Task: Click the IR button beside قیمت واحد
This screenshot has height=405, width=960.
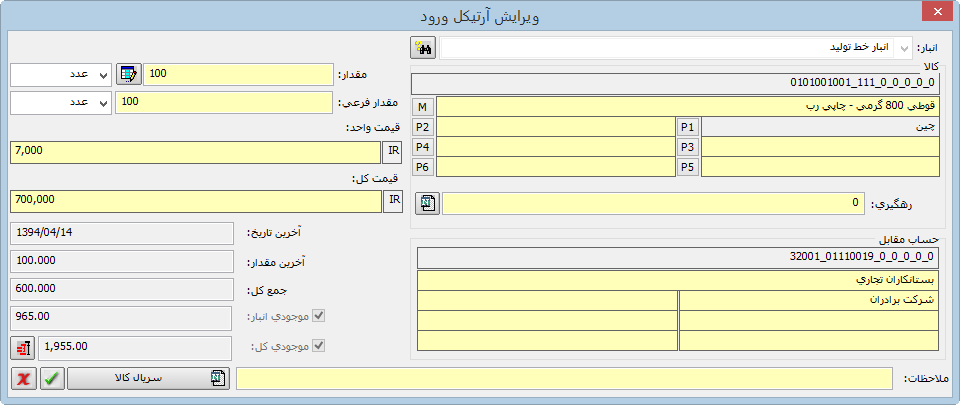Action: (394, 151)
